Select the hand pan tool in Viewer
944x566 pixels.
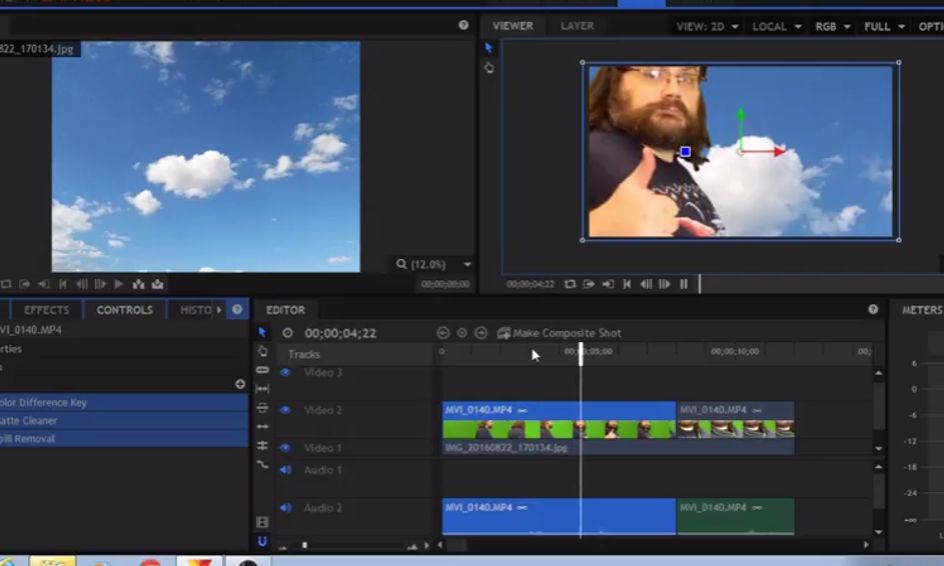pos(489,68)
